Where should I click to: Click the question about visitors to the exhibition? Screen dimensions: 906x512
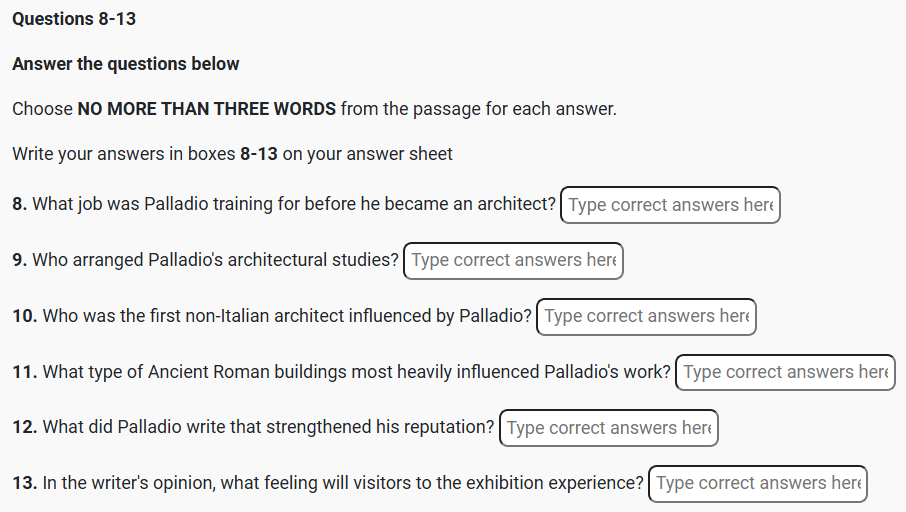click(x=343, y=483)
